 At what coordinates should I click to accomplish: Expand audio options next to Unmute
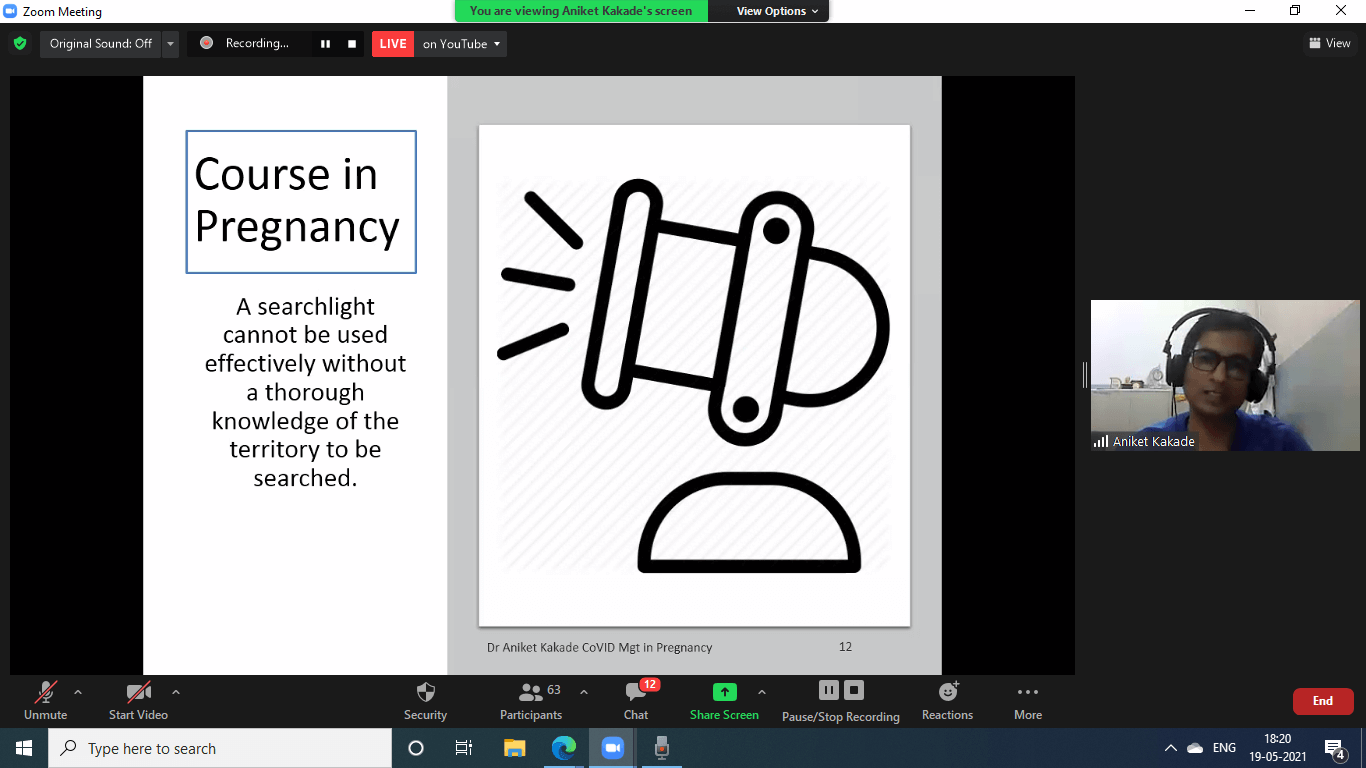tap(78, 692)
